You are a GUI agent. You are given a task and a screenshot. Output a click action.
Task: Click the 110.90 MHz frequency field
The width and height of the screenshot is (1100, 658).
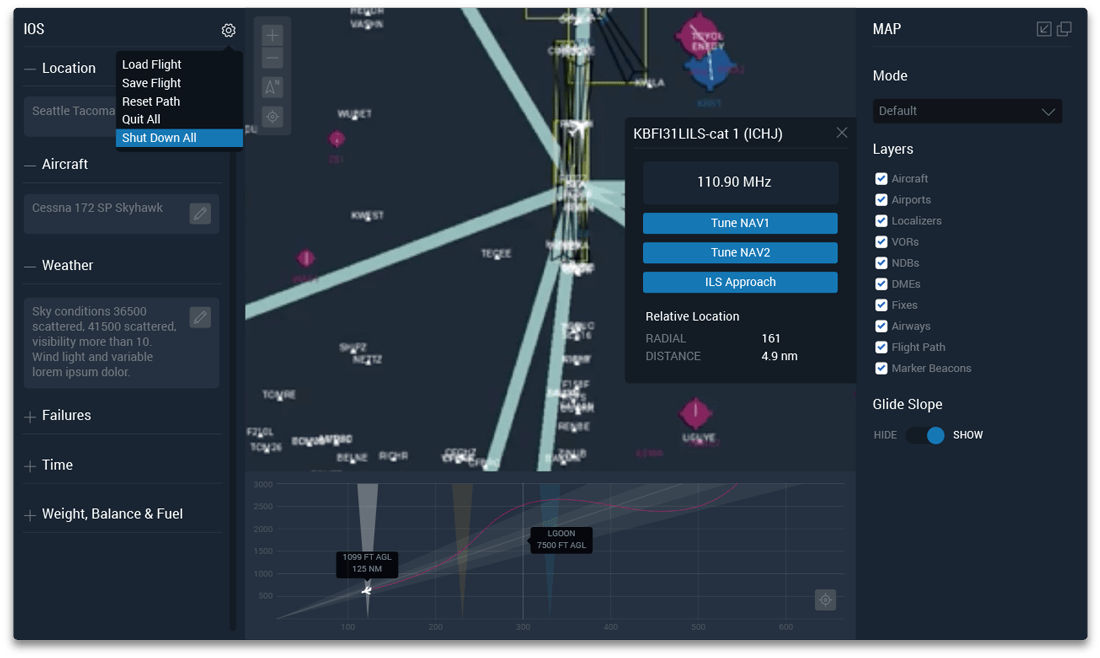(x=739, y=182)
